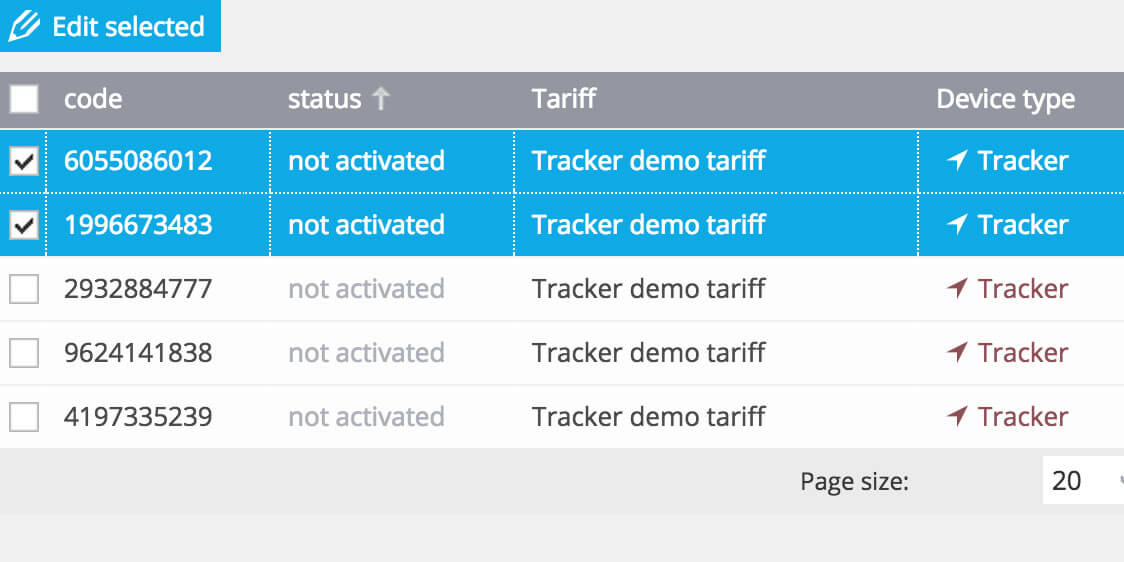This screenshot has width=1124, height=562.
Task: Click the tracker arrow icon for 1996673483
Action: click(x=957, y=225)
